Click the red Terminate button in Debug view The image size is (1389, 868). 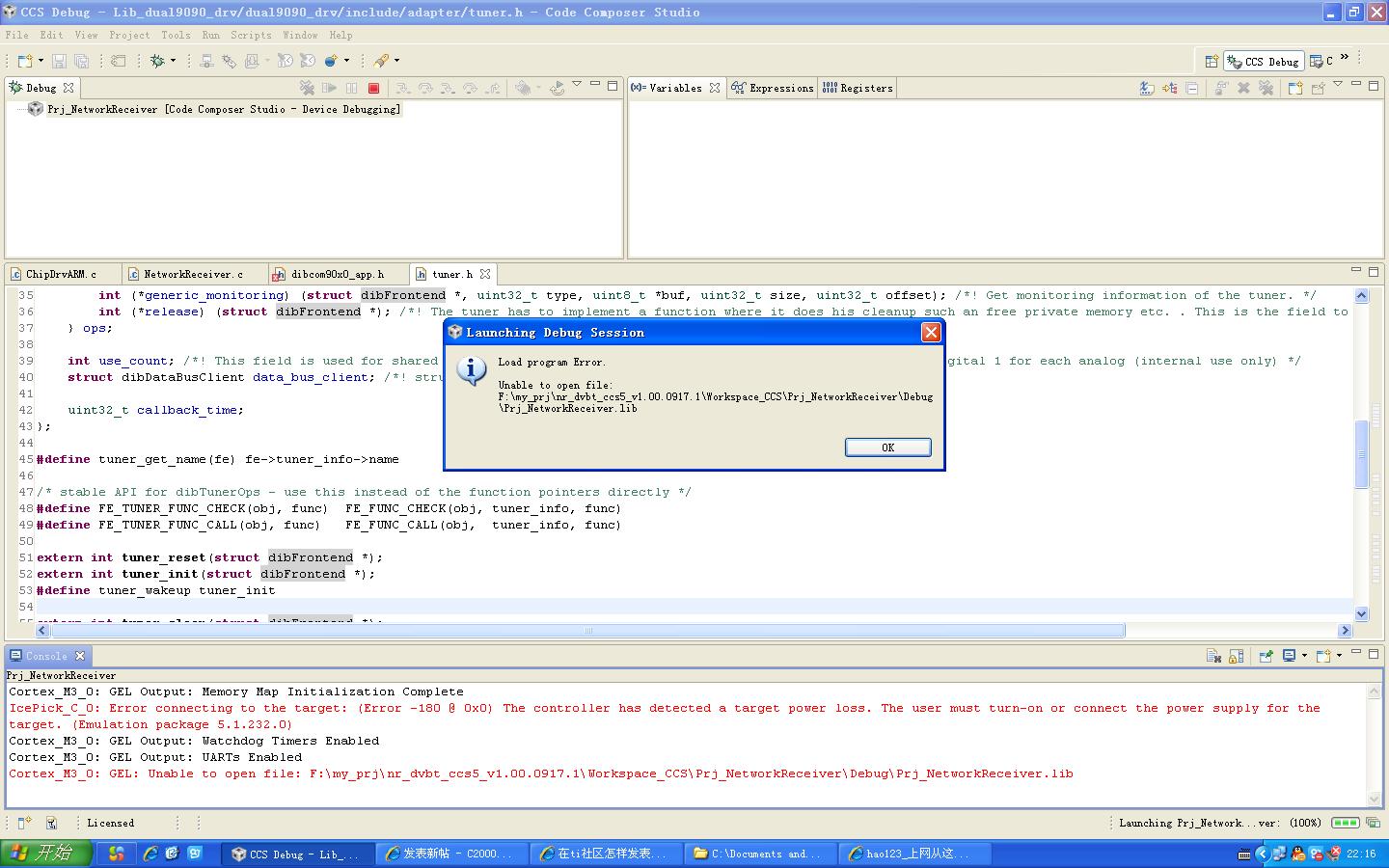coord(374,88)
